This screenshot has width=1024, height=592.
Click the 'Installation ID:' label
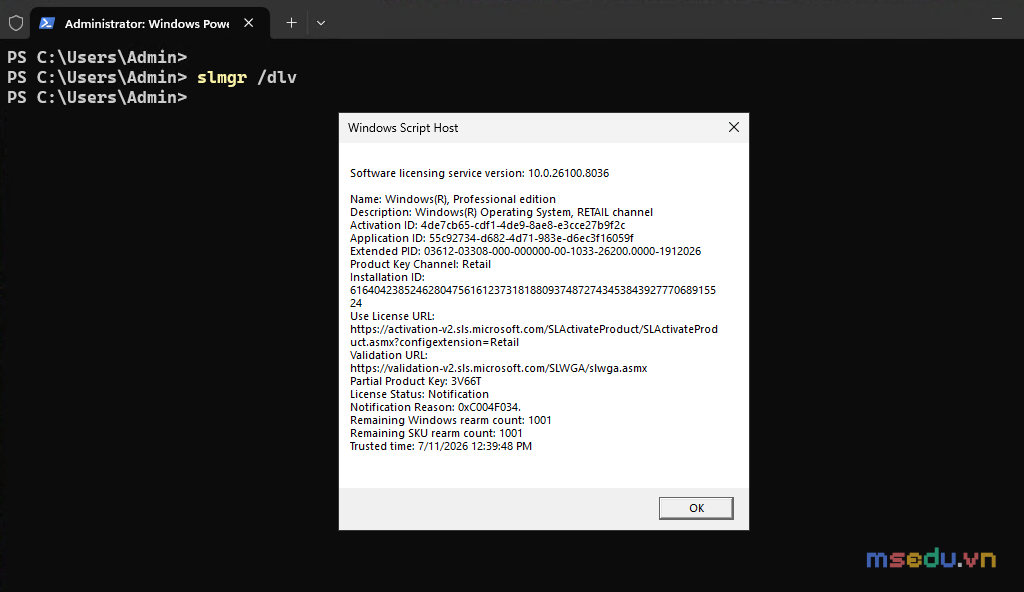[x=387, y=278]
